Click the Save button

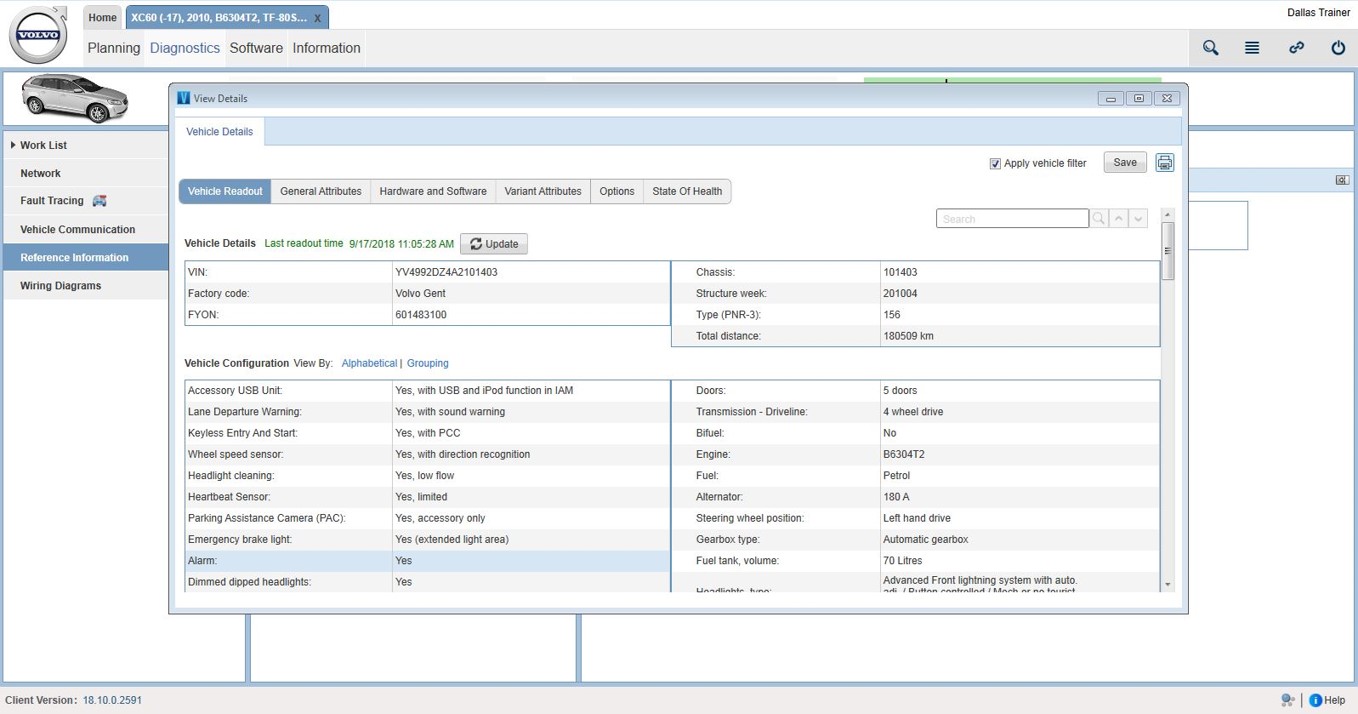[x=1125, y=163]
